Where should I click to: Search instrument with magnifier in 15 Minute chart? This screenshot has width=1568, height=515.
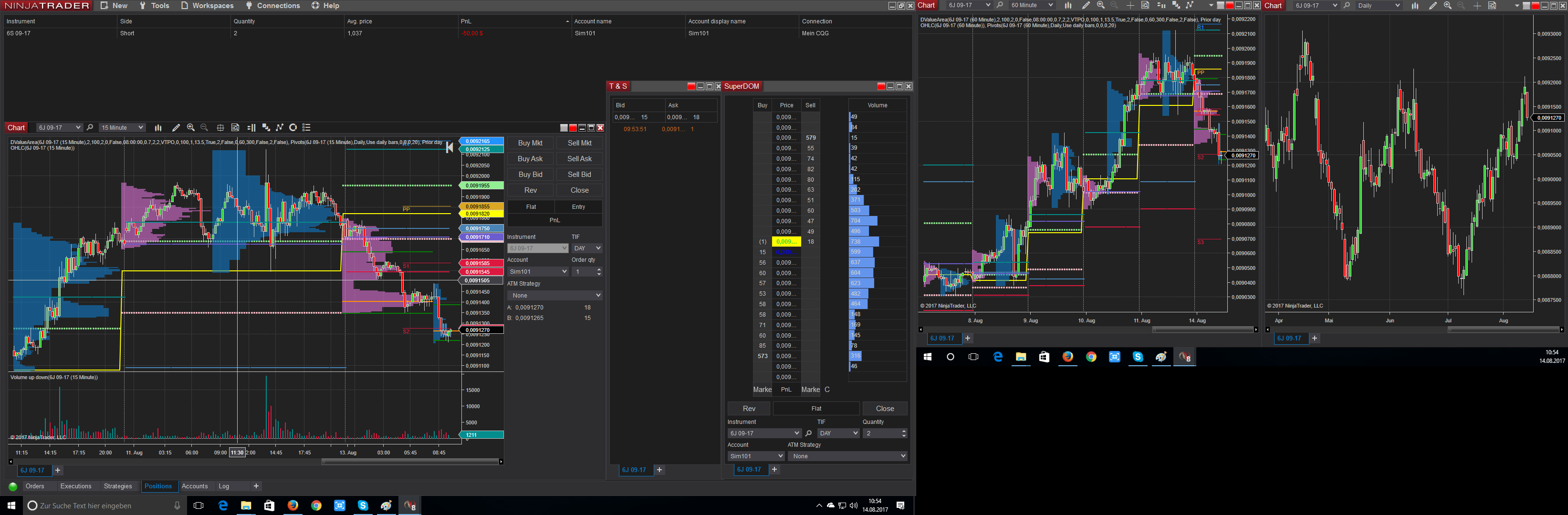click(90, 128)
